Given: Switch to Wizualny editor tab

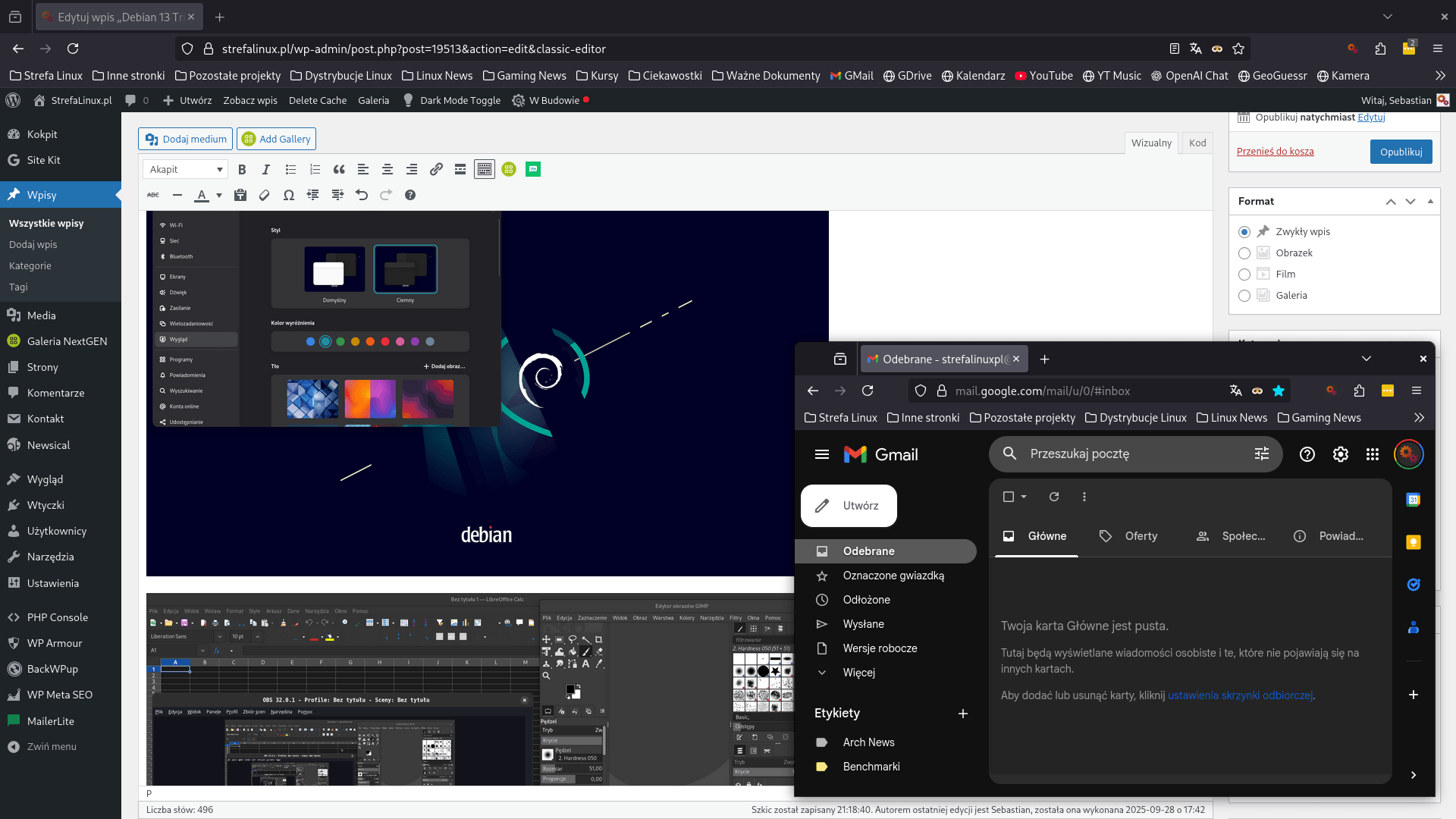Looking at the screenshot, I should (1151, 143).
